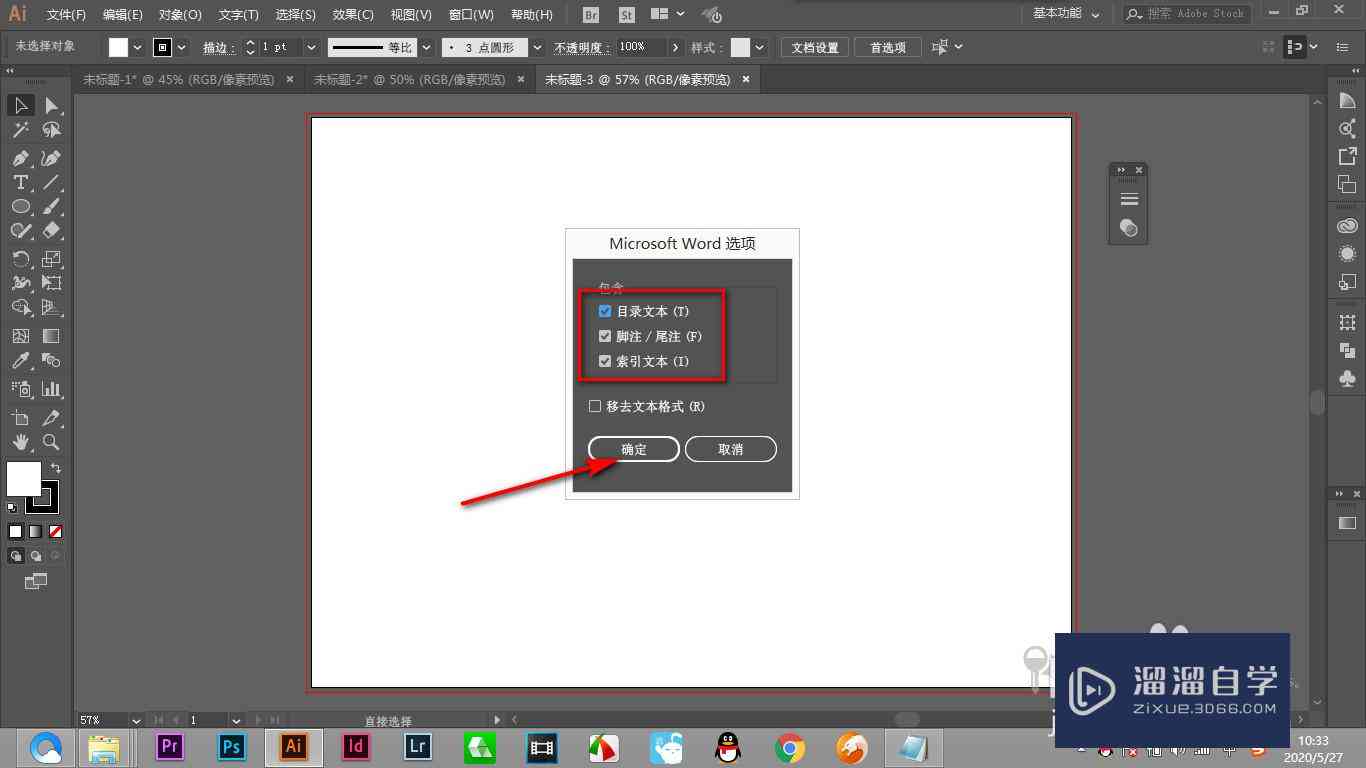Select the Zoom tool
Viewport: 1366px width, 768px height.
pyautogui.click(x=51, y=442)
